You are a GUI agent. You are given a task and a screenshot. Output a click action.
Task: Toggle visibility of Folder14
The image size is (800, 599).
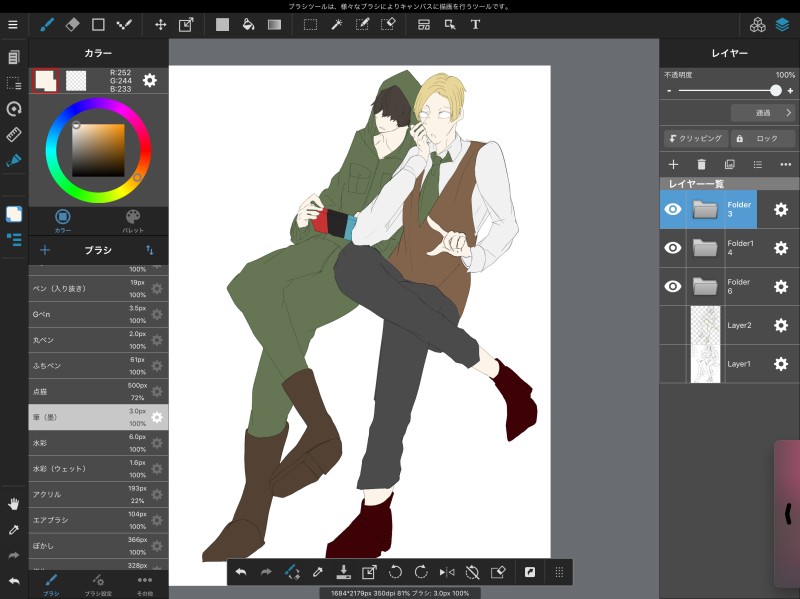[673, 248]
